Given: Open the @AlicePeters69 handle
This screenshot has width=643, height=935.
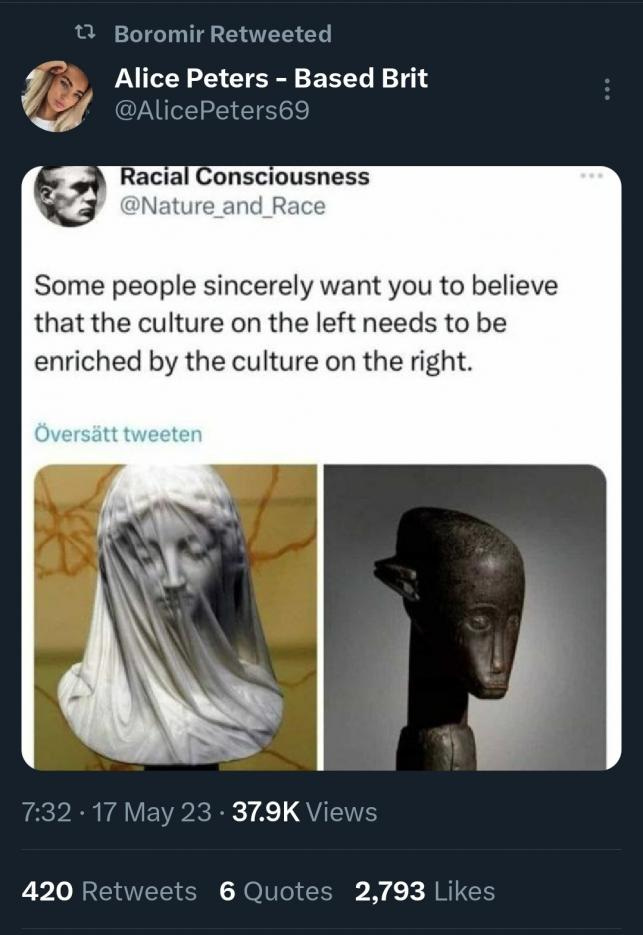Looking at the screenshot, I should point(212,110).
